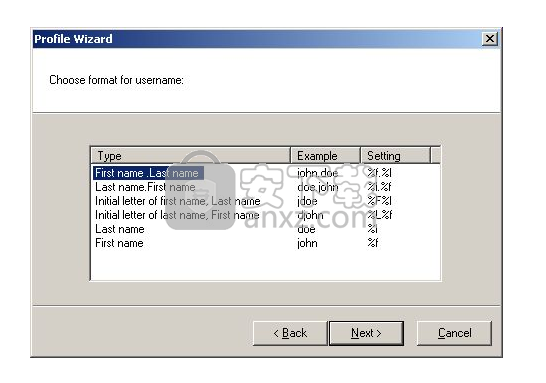
Task: Select the 'Last name' only format
Action: coord(120,229)
